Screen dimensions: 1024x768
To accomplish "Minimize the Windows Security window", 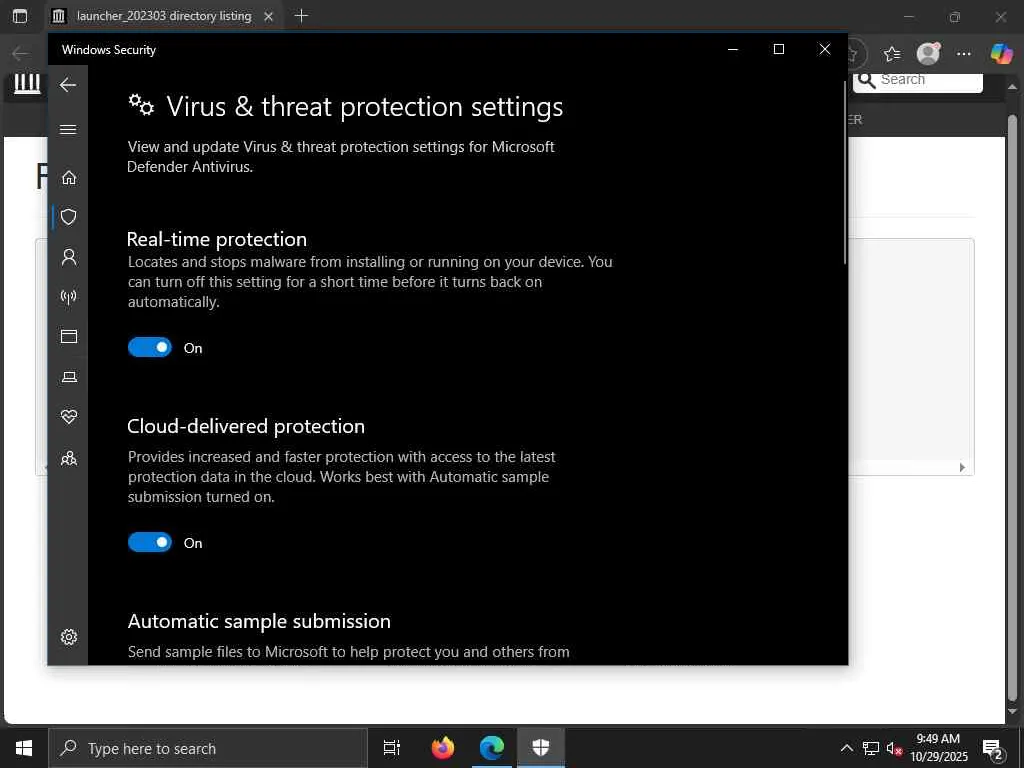I will (x=733, y=50).
